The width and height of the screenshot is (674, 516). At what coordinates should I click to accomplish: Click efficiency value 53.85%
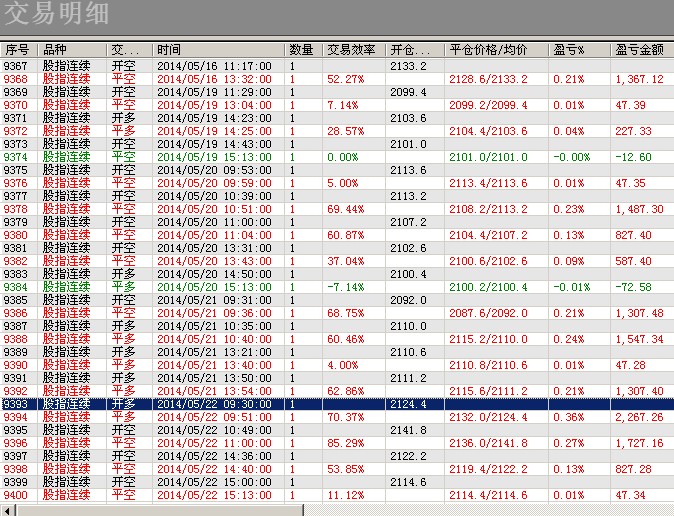coord(346,469)
